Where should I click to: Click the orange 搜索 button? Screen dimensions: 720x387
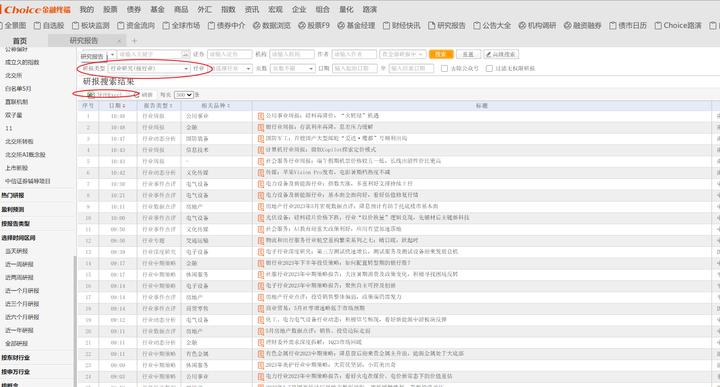tap(441, 54)
